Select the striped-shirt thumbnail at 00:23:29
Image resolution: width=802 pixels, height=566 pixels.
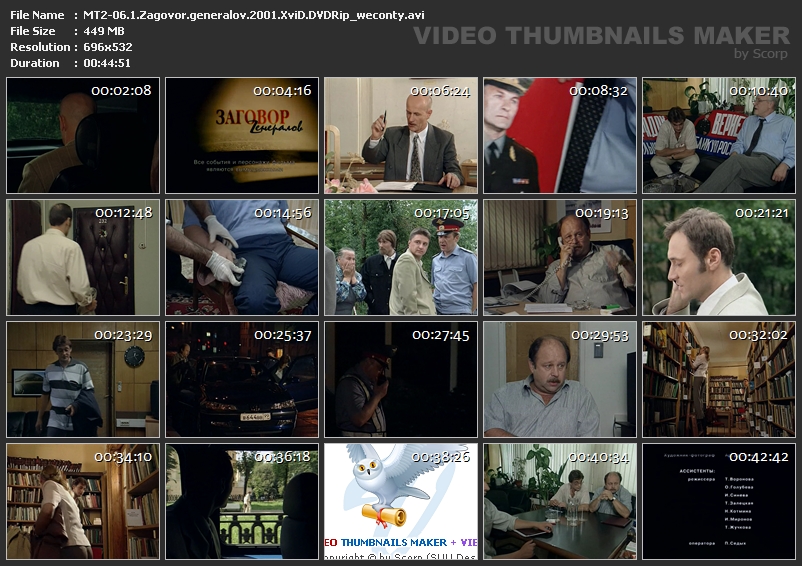pyautogui.click(x=83, y=379)
